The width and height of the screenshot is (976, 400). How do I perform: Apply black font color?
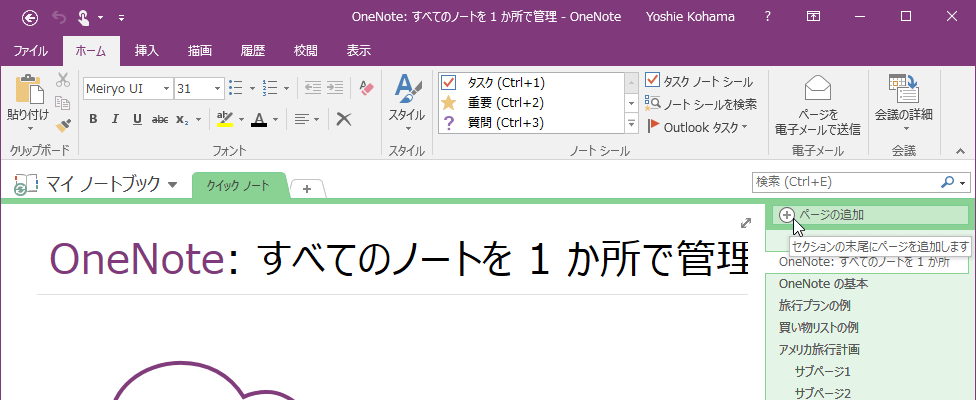[259, 119]
